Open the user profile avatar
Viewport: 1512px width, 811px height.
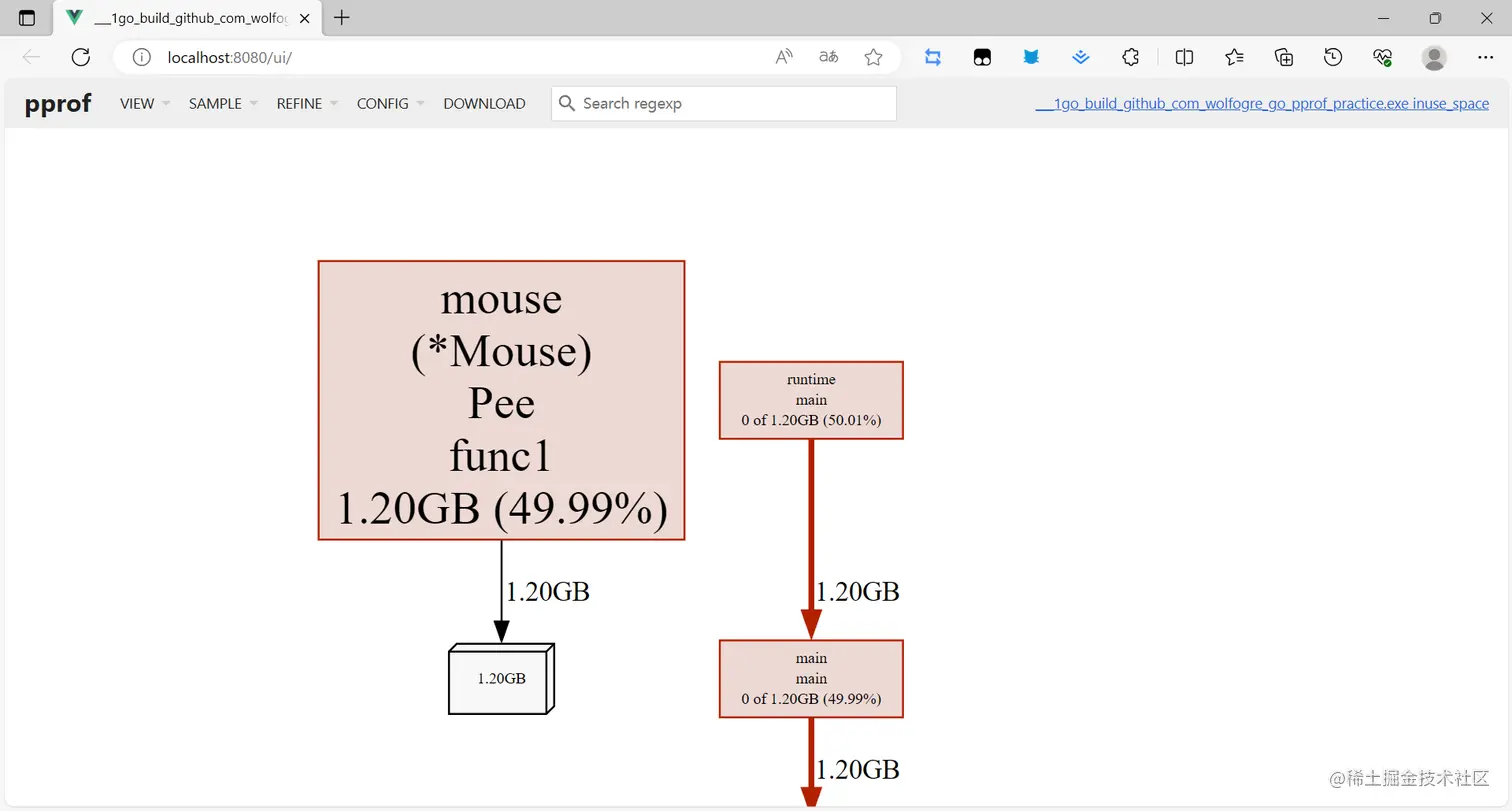[x=1434, y=57]
